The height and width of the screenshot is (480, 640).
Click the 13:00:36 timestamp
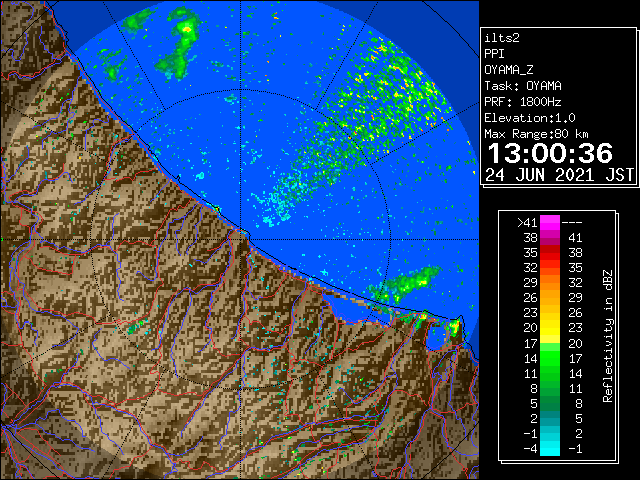550,153
